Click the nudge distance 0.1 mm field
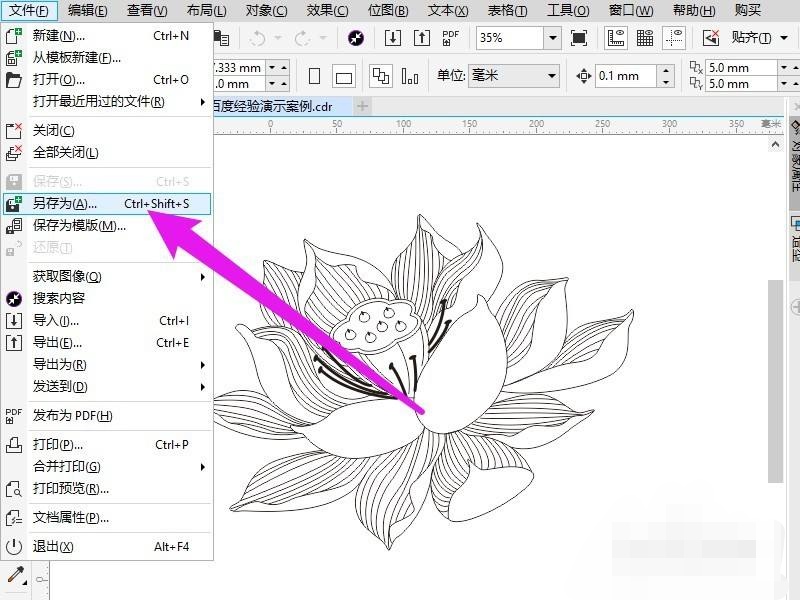This screenshot has width=800, height=600. [x=626, y=76]
